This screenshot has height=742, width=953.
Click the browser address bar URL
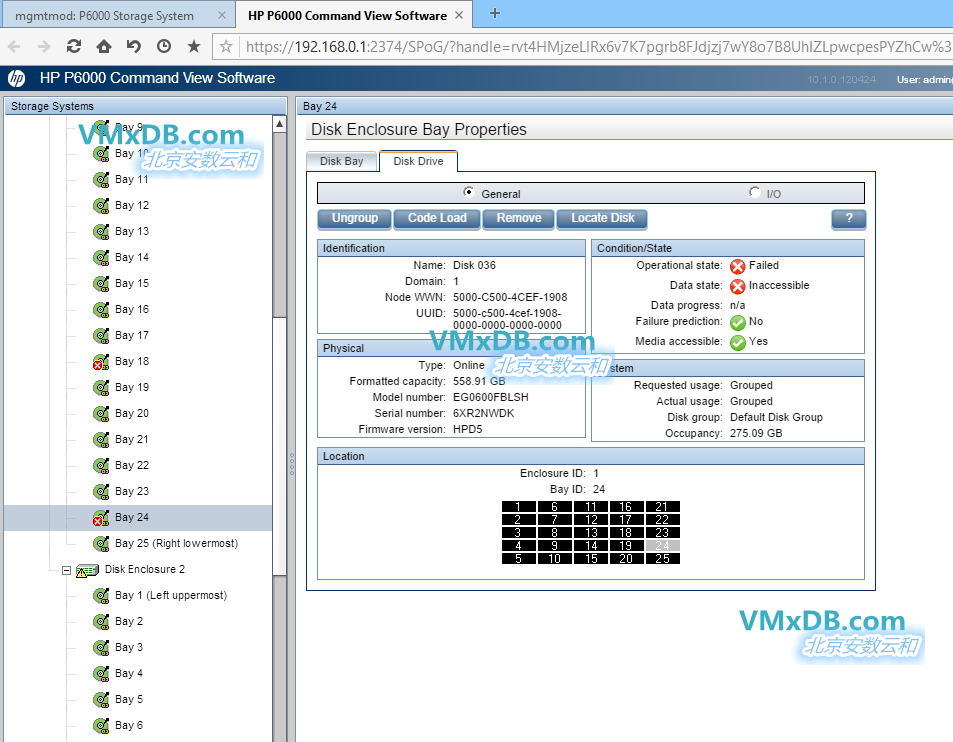tap(598, 47)
